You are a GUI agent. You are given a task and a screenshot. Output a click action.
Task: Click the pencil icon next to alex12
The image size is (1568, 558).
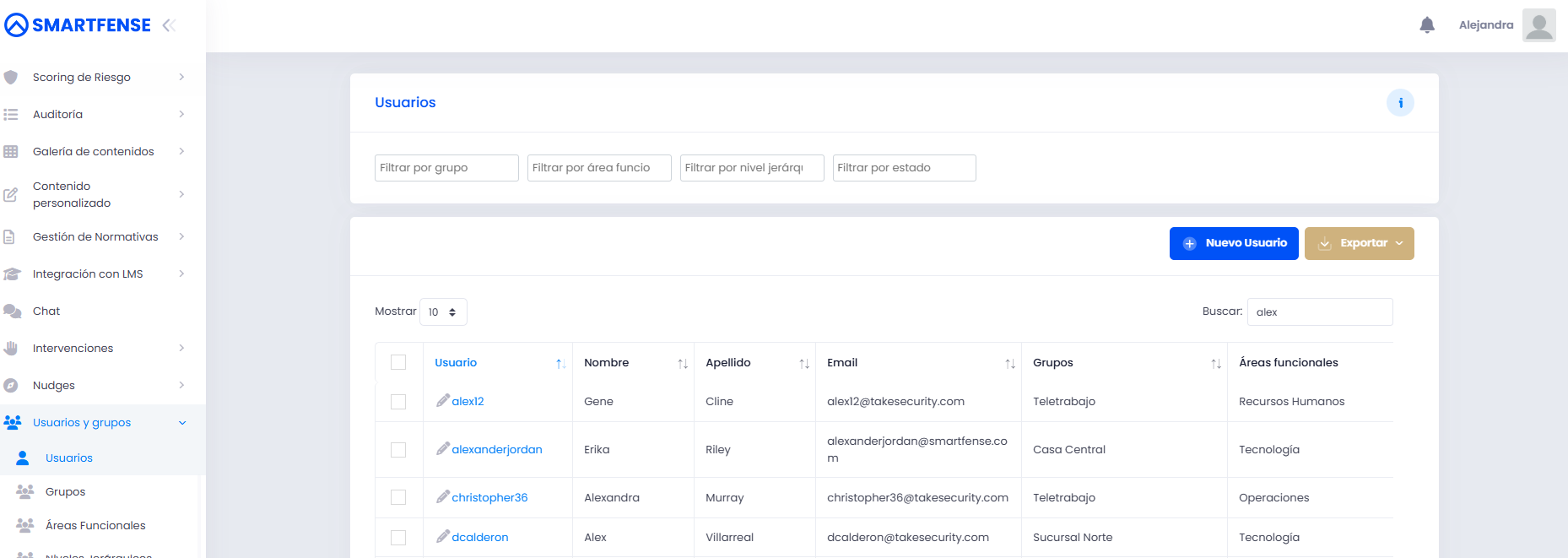coord(442,400)
